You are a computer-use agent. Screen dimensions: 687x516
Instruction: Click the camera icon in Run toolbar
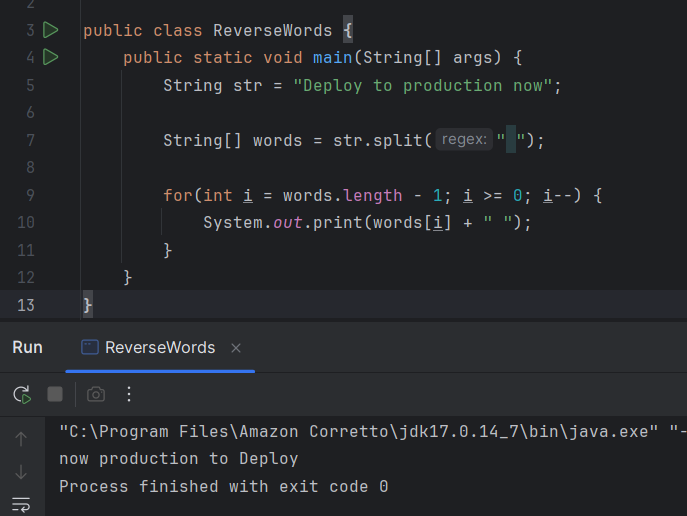(x=95, y=394)
